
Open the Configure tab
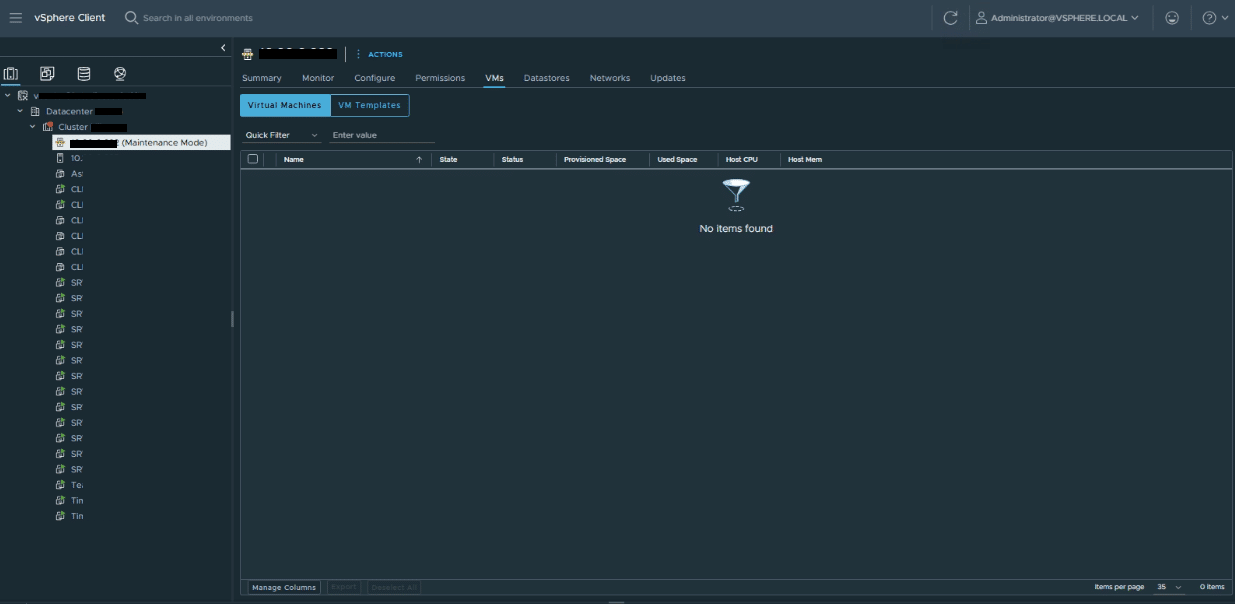(374, 78)
